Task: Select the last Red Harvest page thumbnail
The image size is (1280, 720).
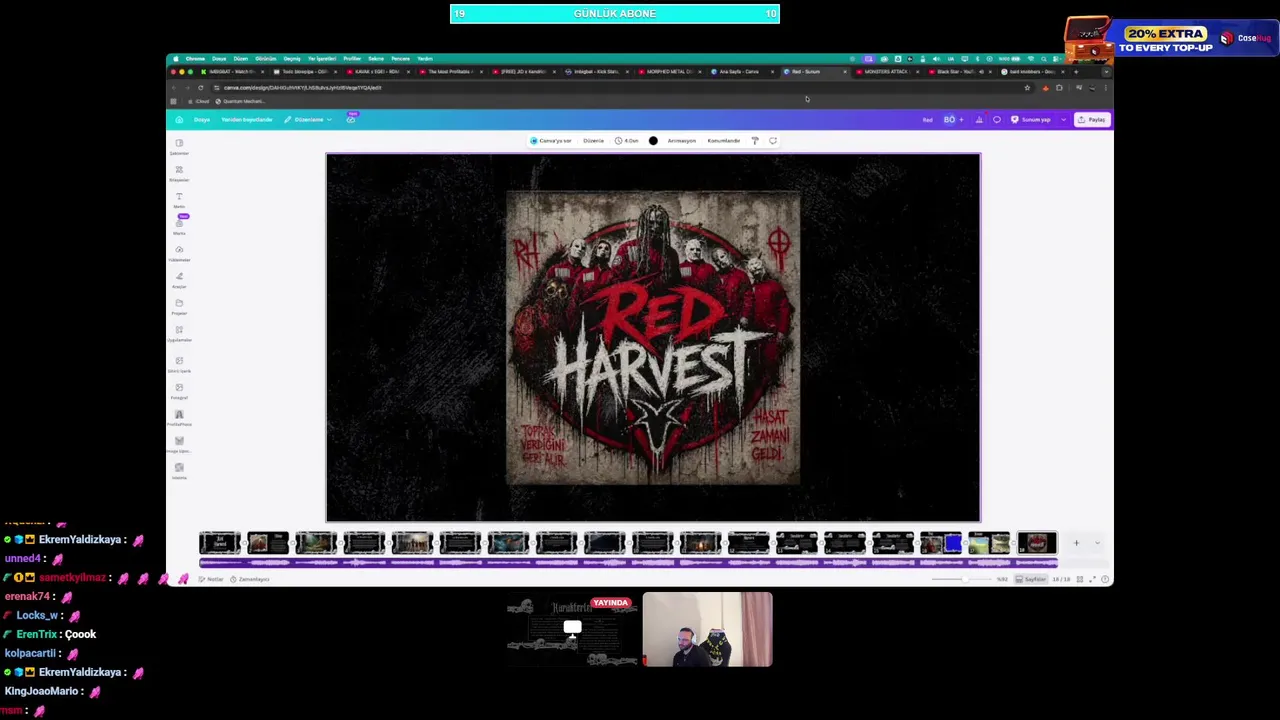Action: [1037, 543]
